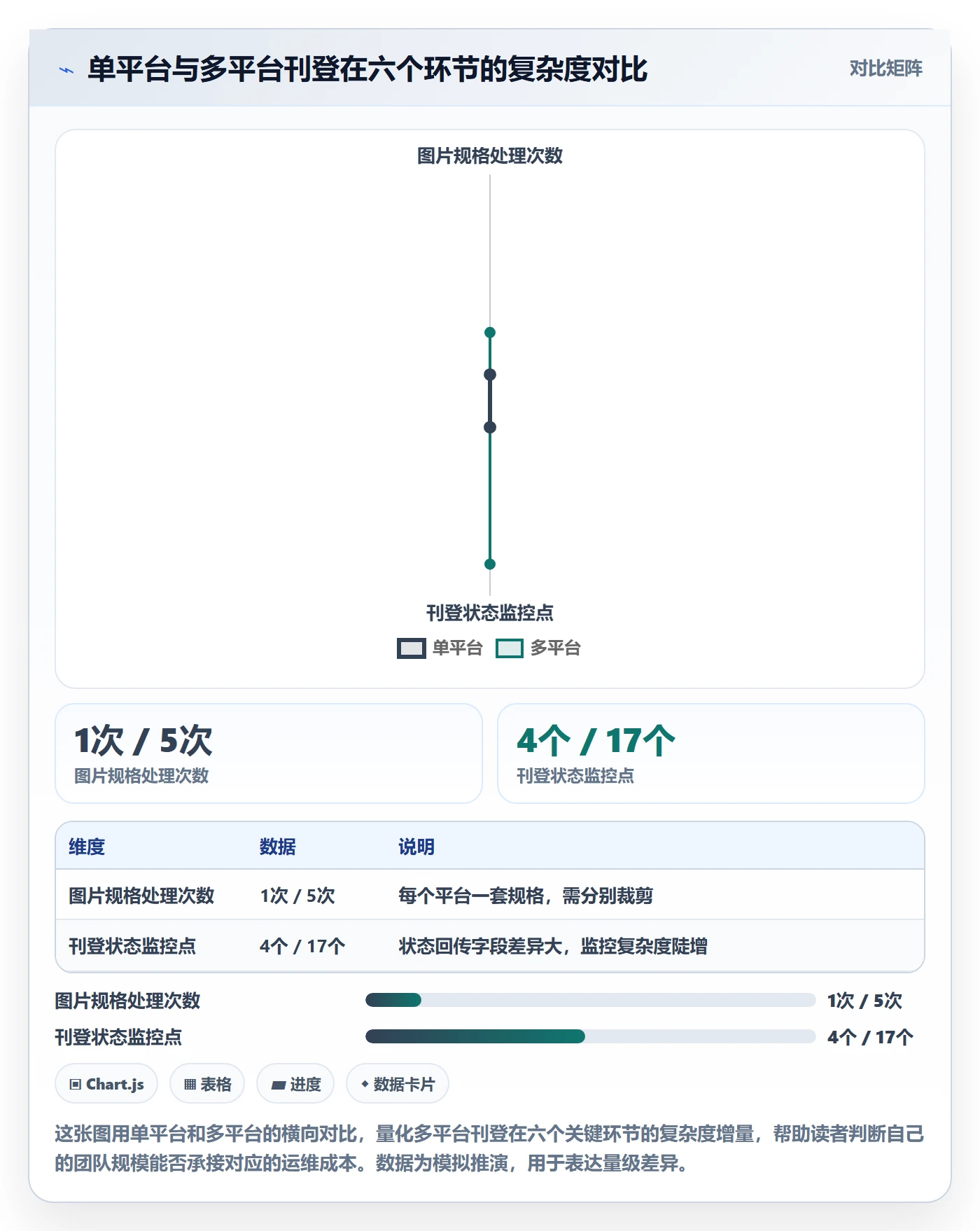Click the 对比矩阵 label in the header
The image size is (980, 1231).
coord(885,69)
